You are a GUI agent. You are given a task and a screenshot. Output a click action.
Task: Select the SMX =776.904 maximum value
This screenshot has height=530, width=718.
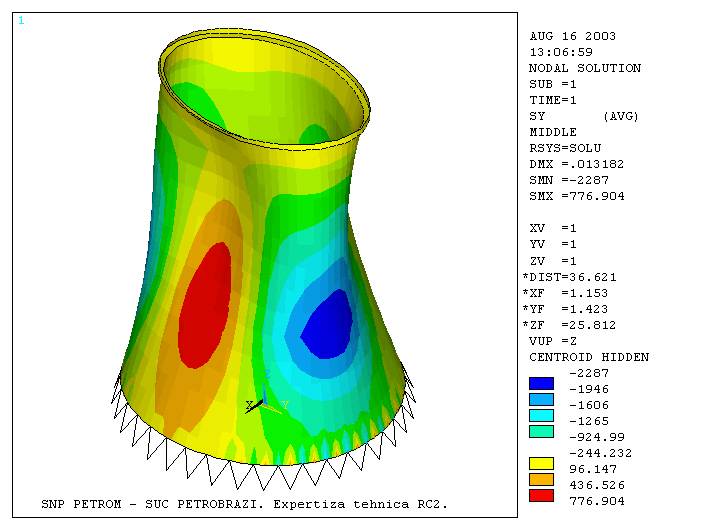tap(576, 196)
